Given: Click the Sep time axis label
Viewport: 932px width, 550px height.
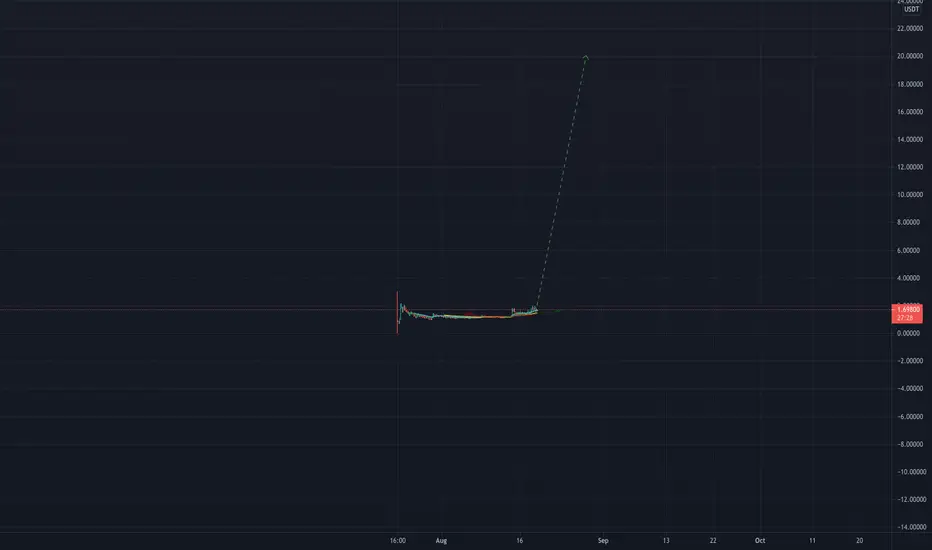Looking at the screenshot, I should point(603,540).
